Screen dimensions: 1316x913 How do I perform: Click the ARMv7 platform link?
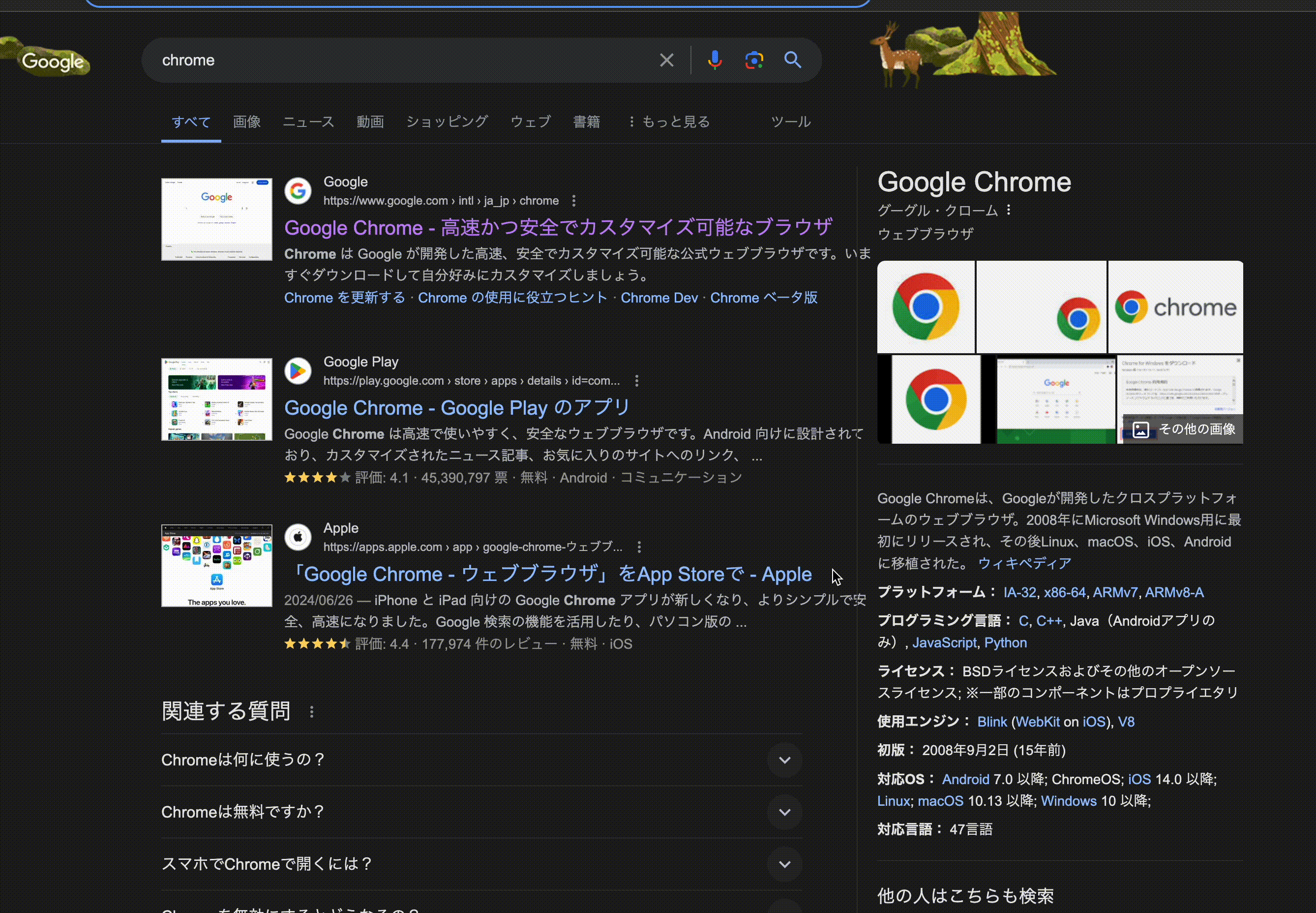coord(1115,593)
